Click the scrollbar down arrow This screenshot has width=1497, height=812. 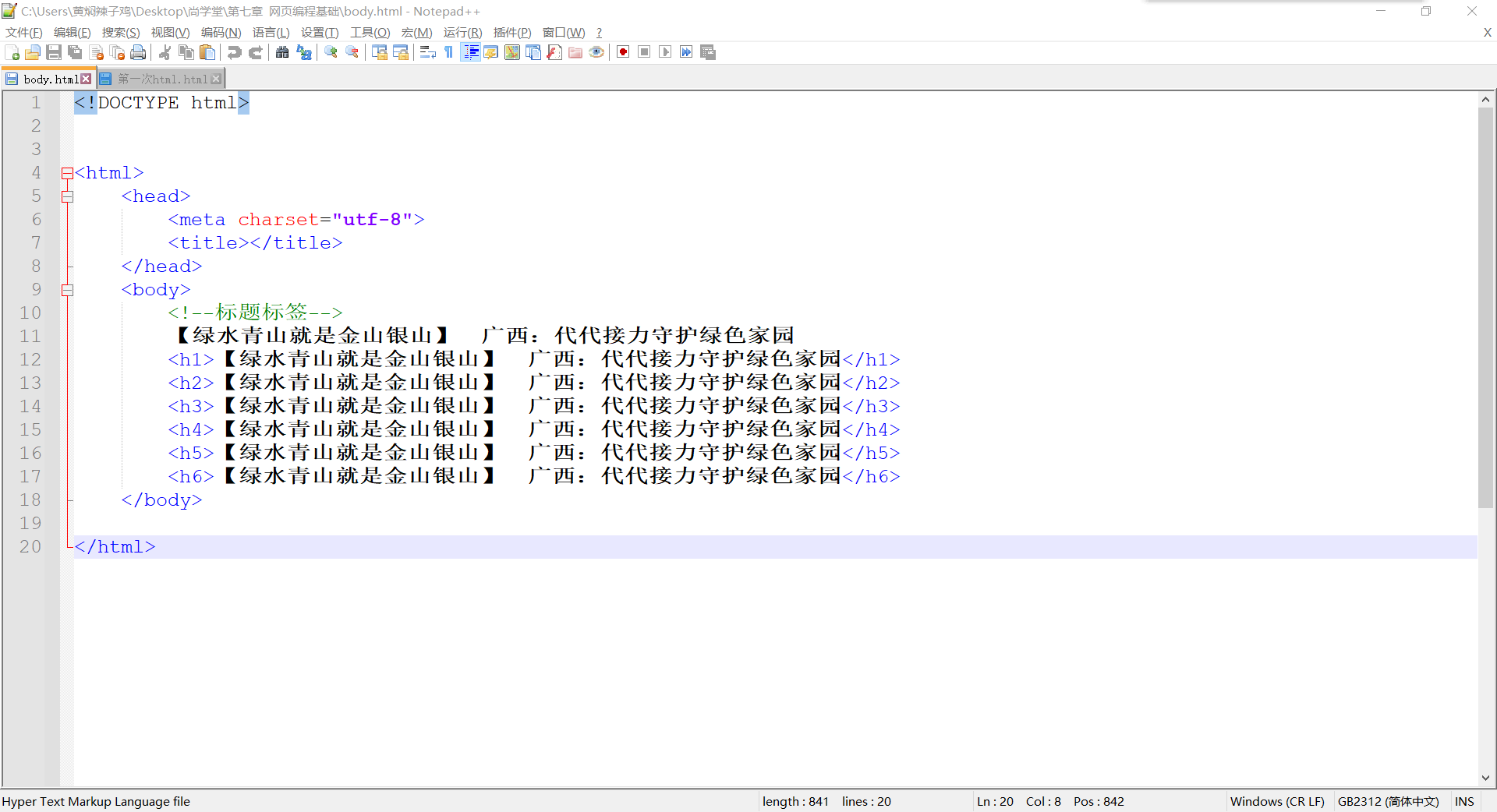pos(1485,778)
